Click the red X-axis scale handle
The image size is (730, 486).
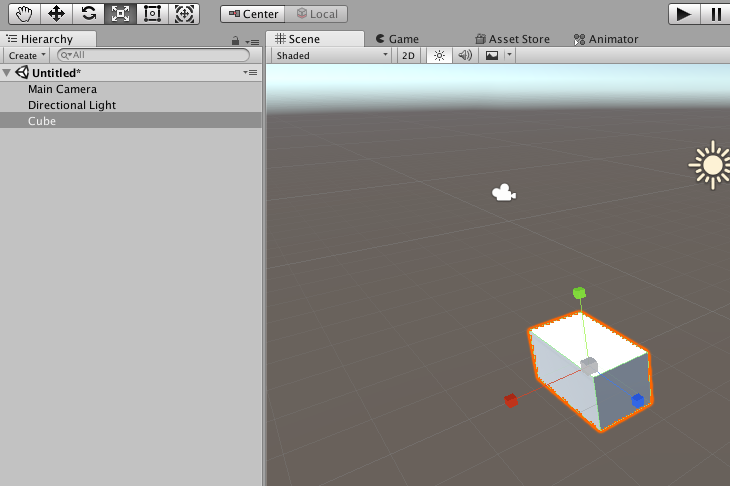[x=511, y=400]
